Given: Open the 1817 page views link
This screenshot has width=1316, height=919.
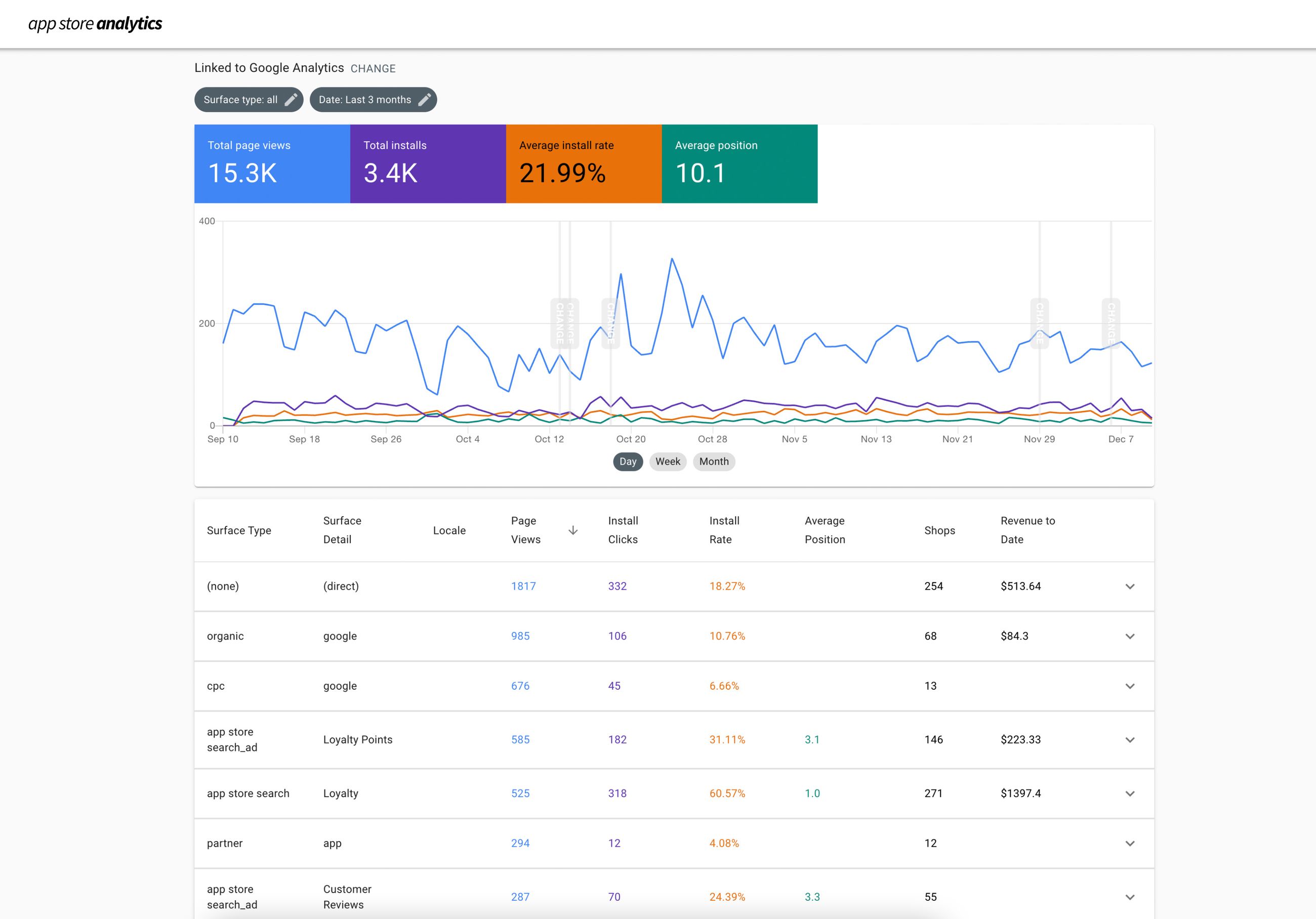Looking at the screenshot, I should click(x=523, y=586).
